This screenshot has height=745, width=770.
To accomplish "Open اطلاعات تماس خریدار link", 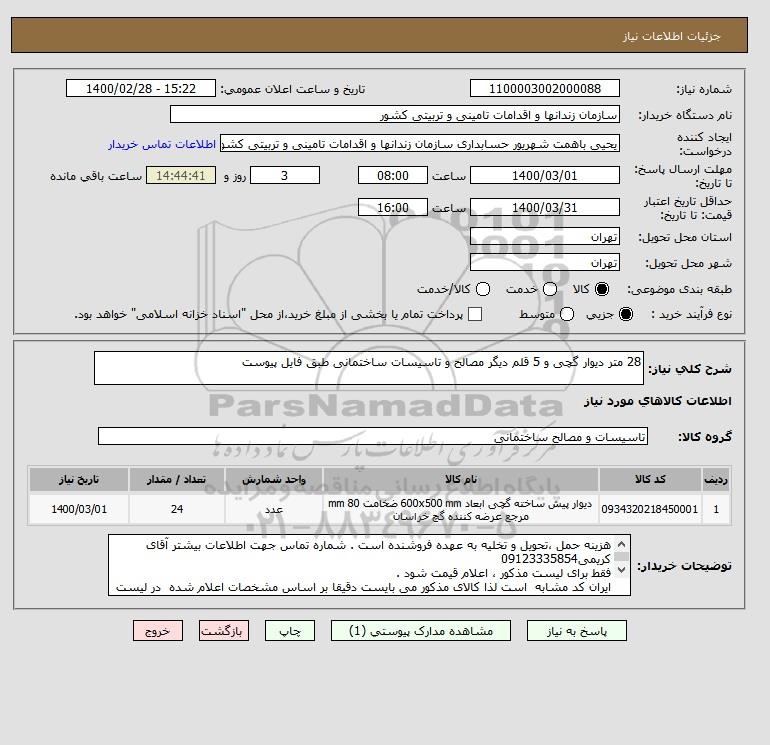I will tap(162, 144).
